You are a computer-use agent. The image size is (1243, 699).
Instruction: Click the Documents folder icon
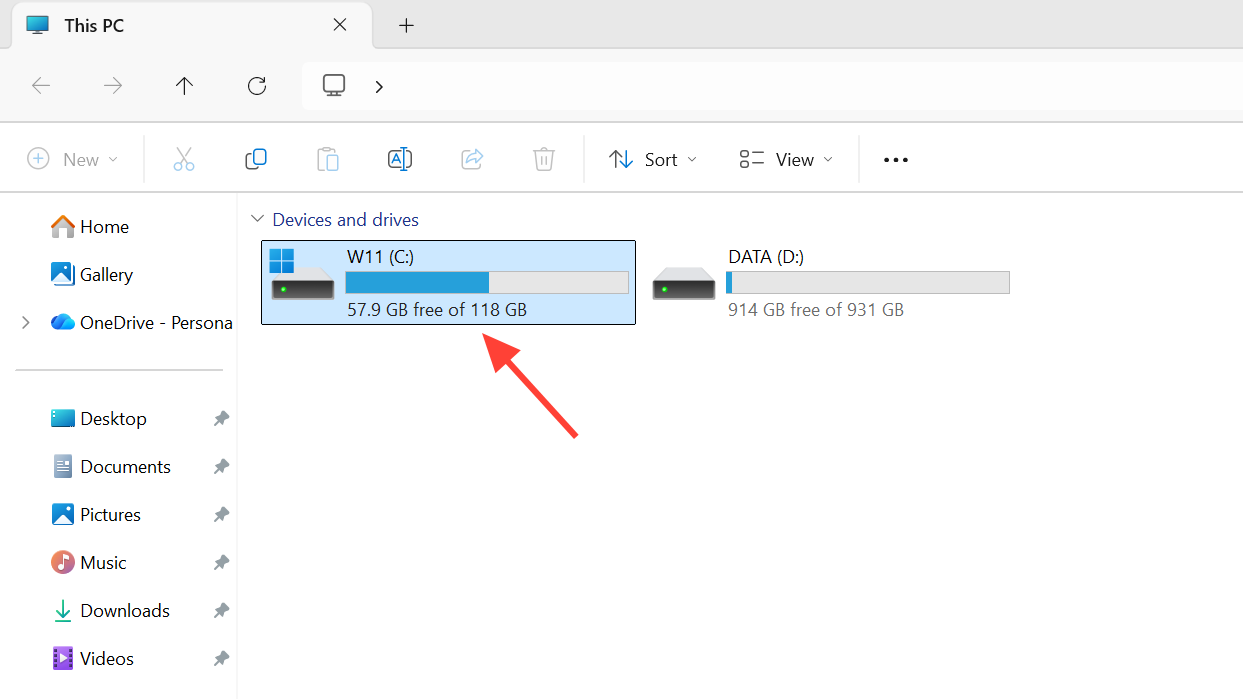63,466
